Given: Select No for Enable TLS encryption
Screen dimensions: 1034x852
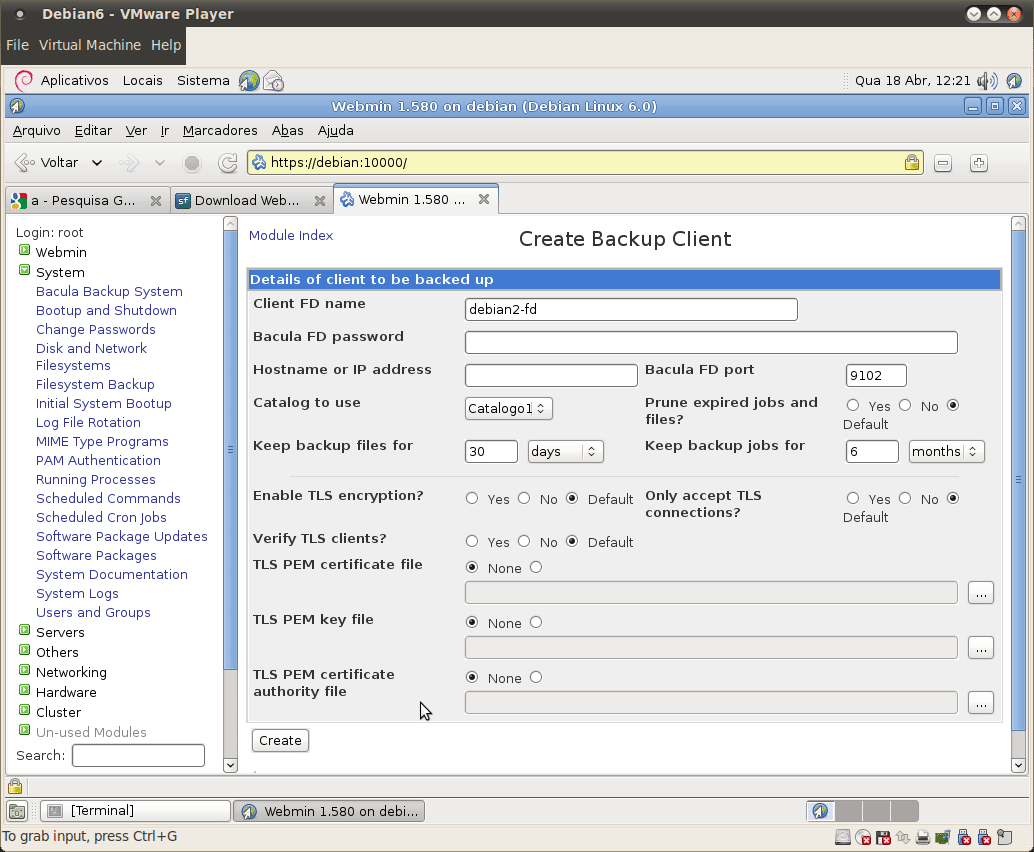Looking at the screenshot, I should (524, 499).
